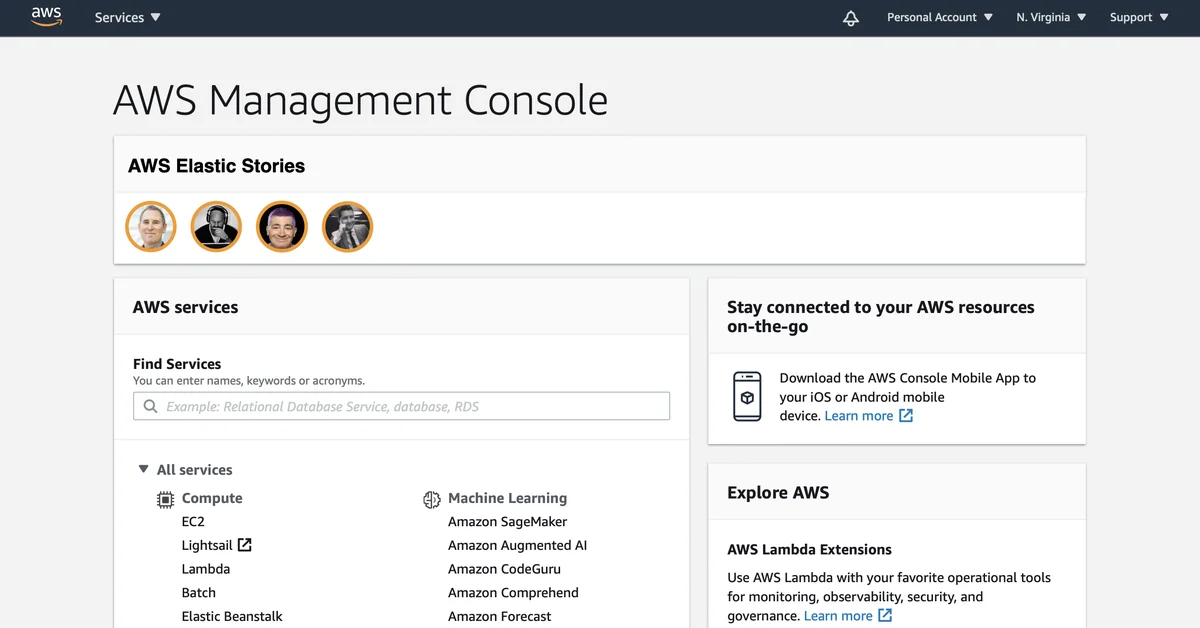This screenshot has width=1200, height=628.
Task: Click Learn more about Console Mobile App
Action: pos(859,416)
